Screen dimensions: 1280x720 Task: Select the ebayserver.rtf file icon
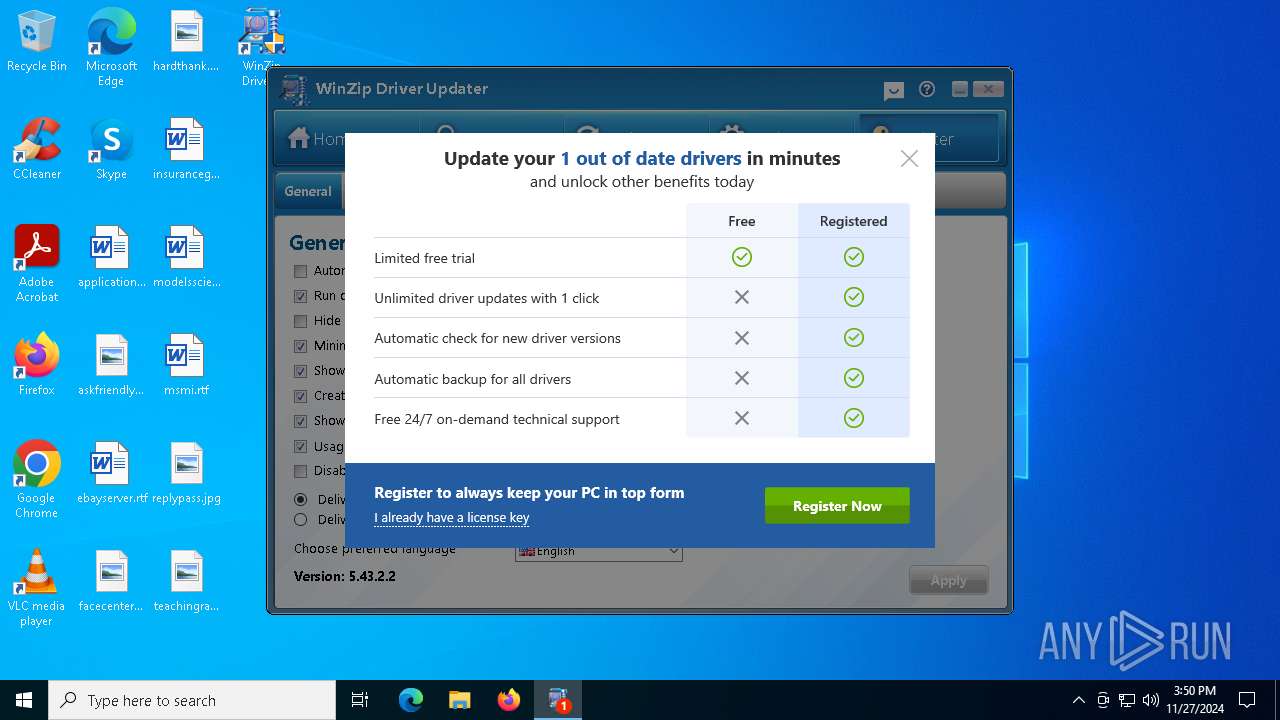click(x=111, y=473)
